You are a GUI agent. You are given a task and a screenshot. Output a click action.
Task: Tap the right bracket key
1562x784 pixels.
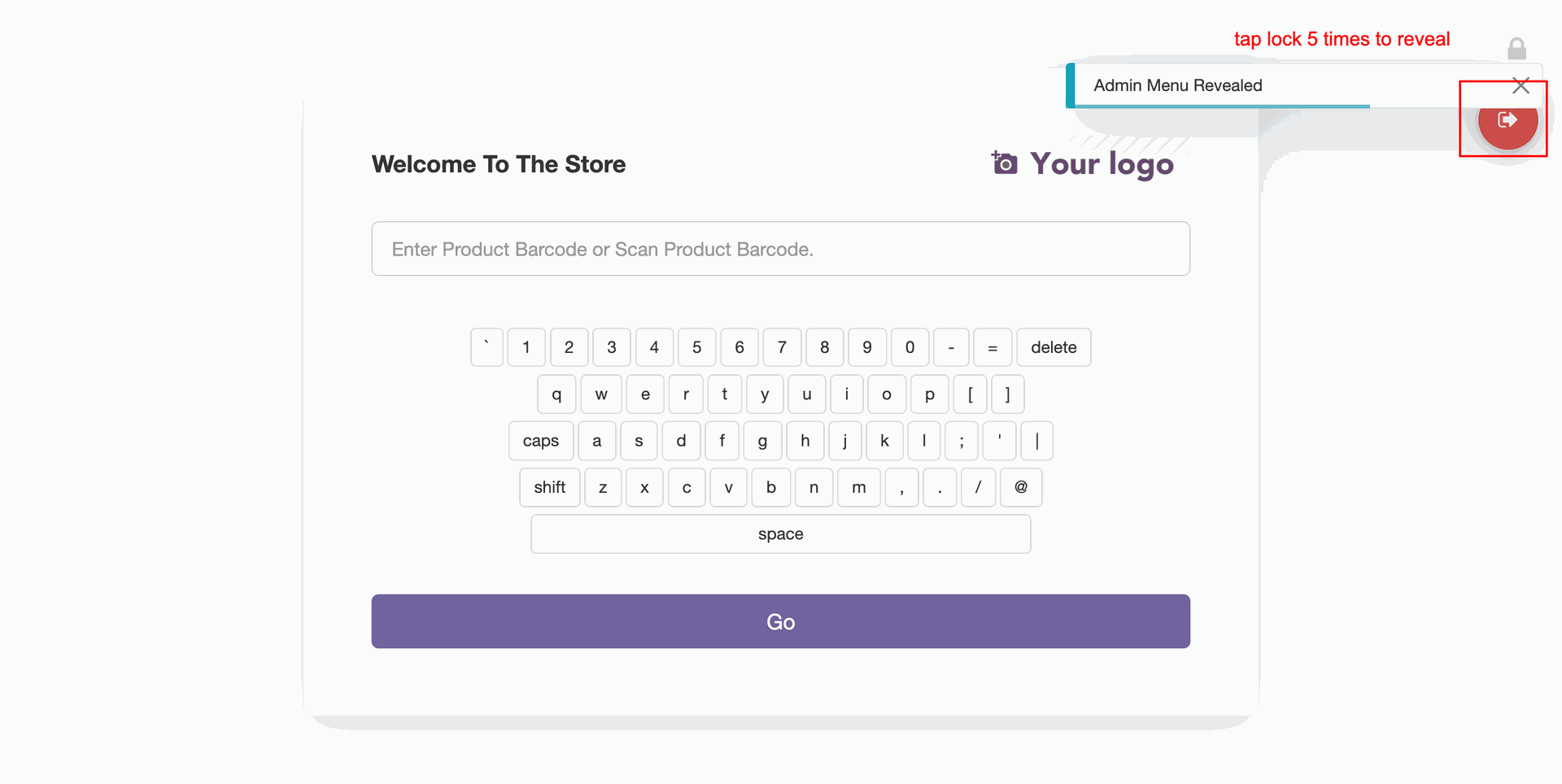(1008, 394)
